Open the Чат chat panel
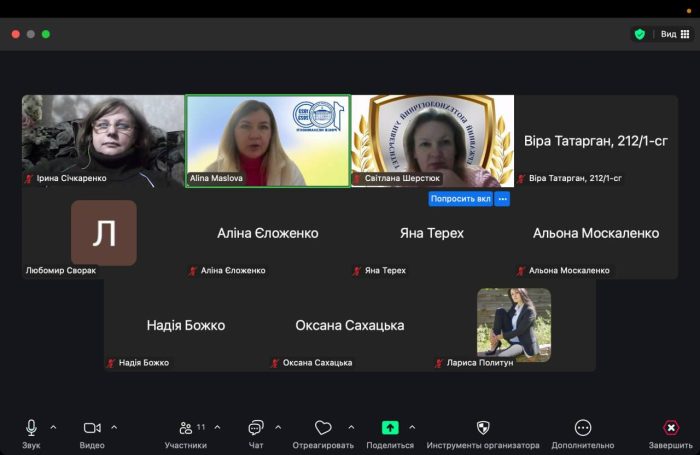The width and height of the screenshot is (700, 455). [x=256, y=428]
